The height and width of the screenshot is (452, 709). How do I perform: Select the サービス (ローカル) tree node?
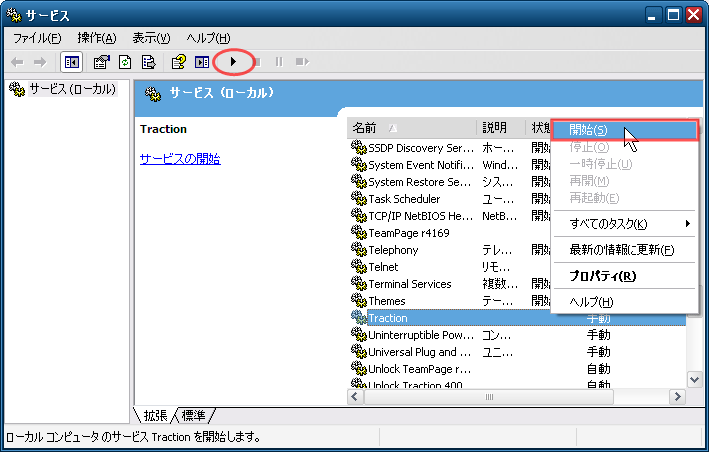(72, 89)
